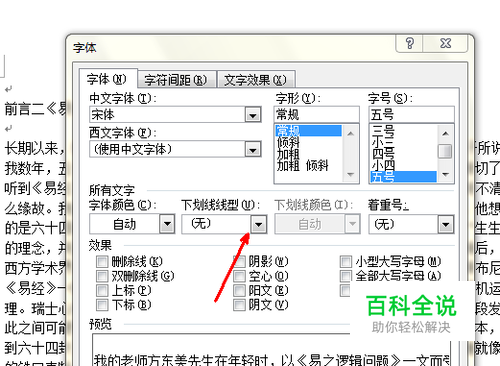Enable the 全部大写字母 checkbox

tap(346, 276)
